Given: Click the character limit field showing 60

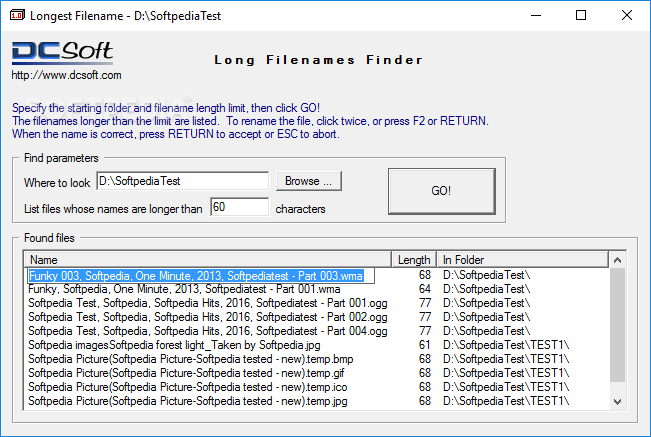Looking at the screenshot, I should (240, 207).
